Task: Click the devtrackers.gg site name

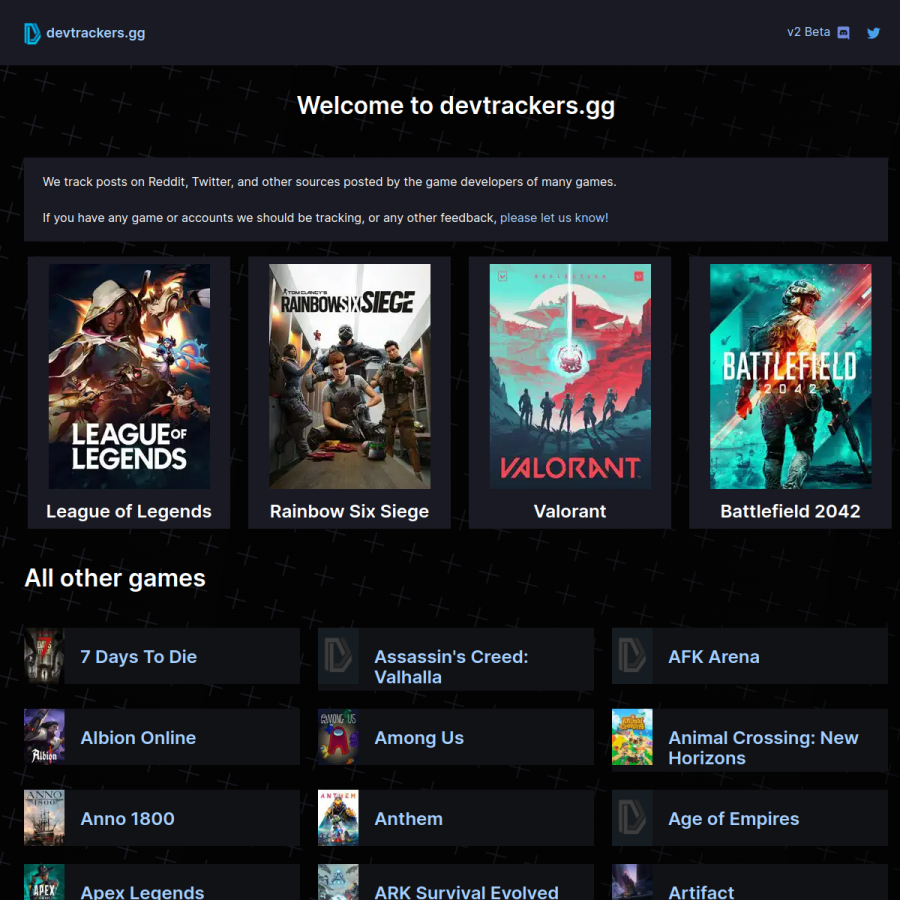Action: tap(95, 33)
